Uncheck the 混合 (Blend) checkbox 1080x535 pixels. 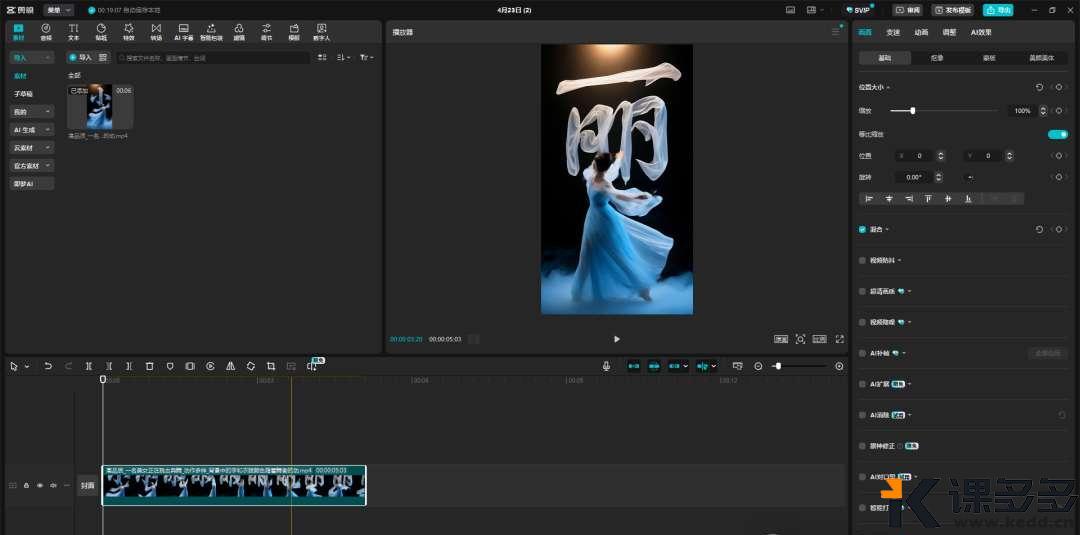863,229
